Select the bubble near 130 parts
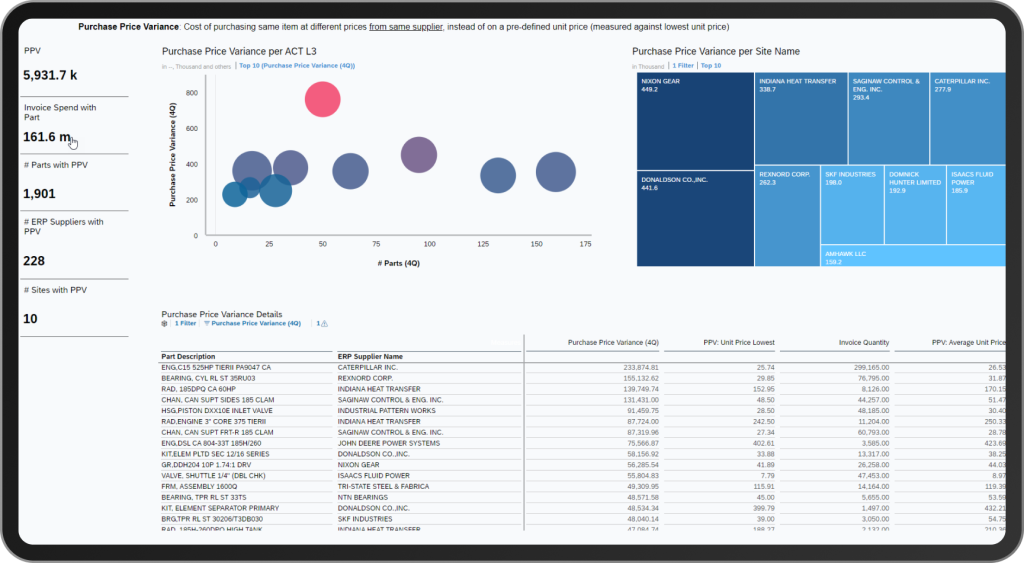The height and width of the screenshot is (563, 1024). (x=498, y=175)
